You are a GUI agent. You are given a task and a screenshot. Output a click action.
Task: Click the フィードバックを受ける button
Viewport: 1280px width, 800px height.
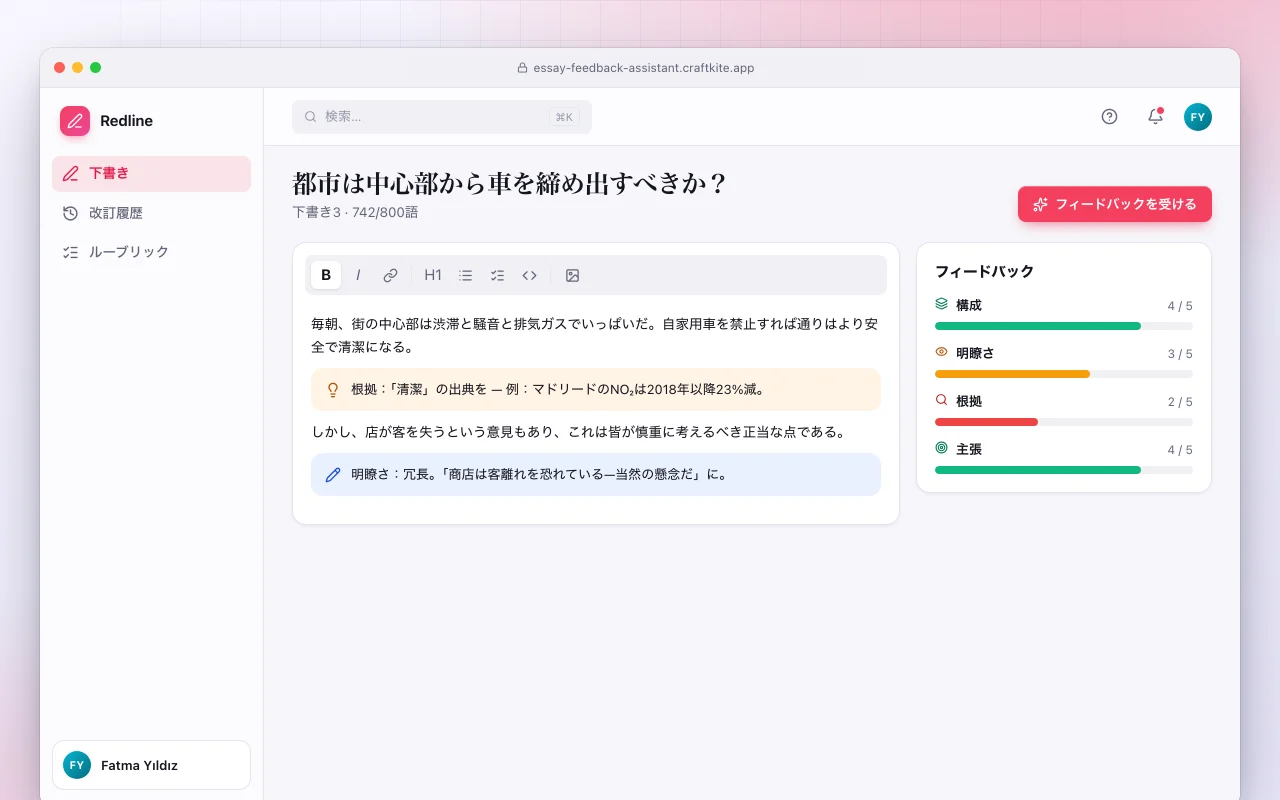coord(1115,204)
